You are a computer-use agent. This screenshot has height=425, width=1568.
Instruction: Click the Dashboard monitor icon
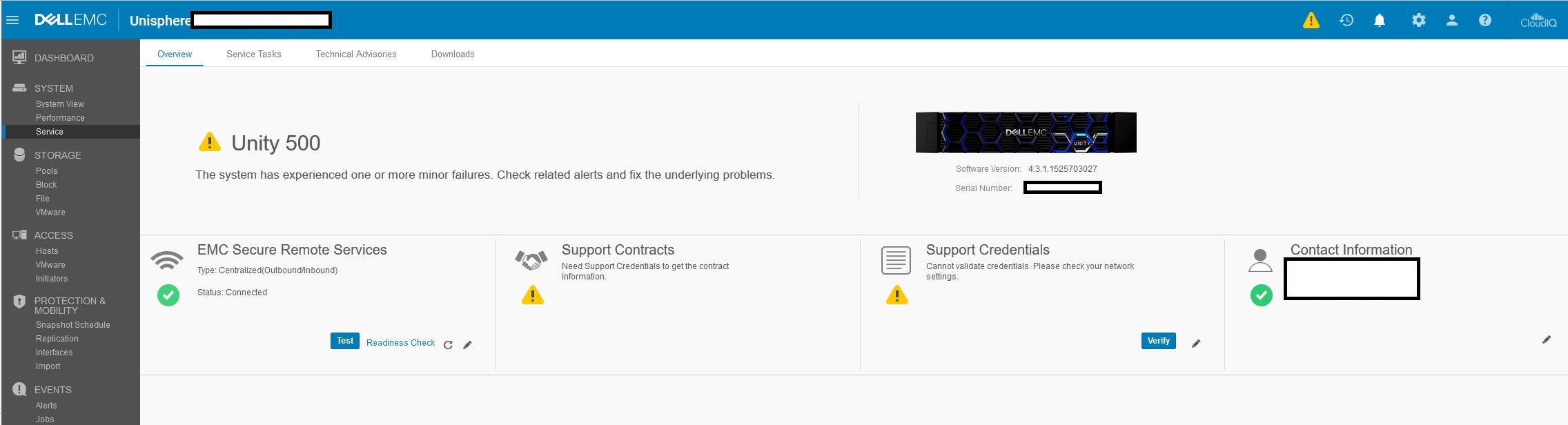click(x=19, y=58)
